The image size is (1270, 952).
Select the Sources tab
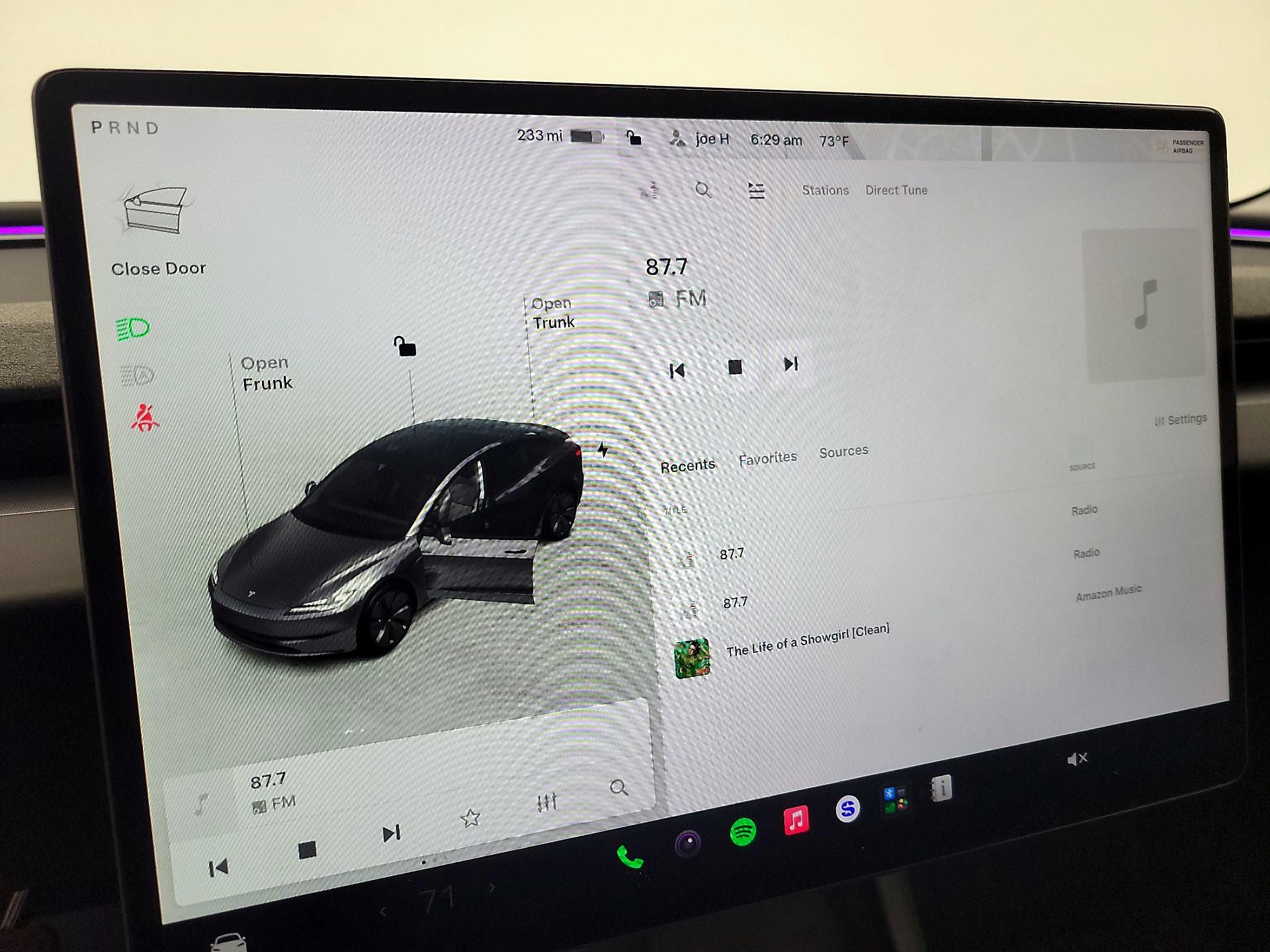(x=843, y=452)
